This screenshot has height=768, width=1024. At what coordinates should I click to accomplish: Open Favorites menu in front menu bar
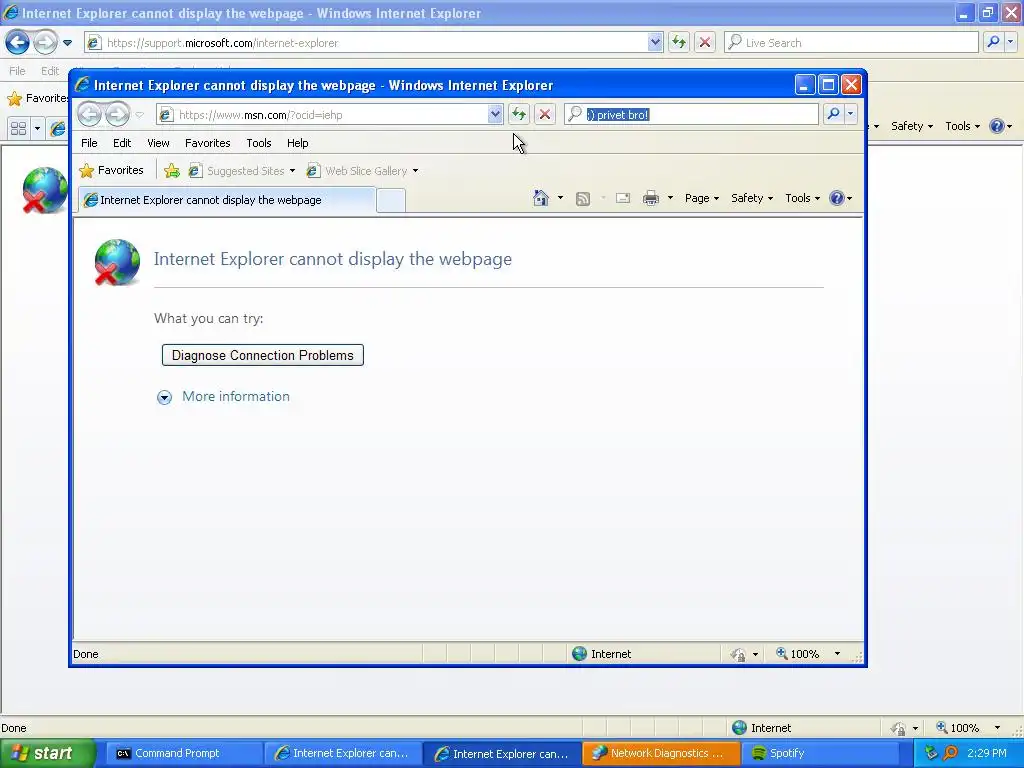tap(208, 143)
